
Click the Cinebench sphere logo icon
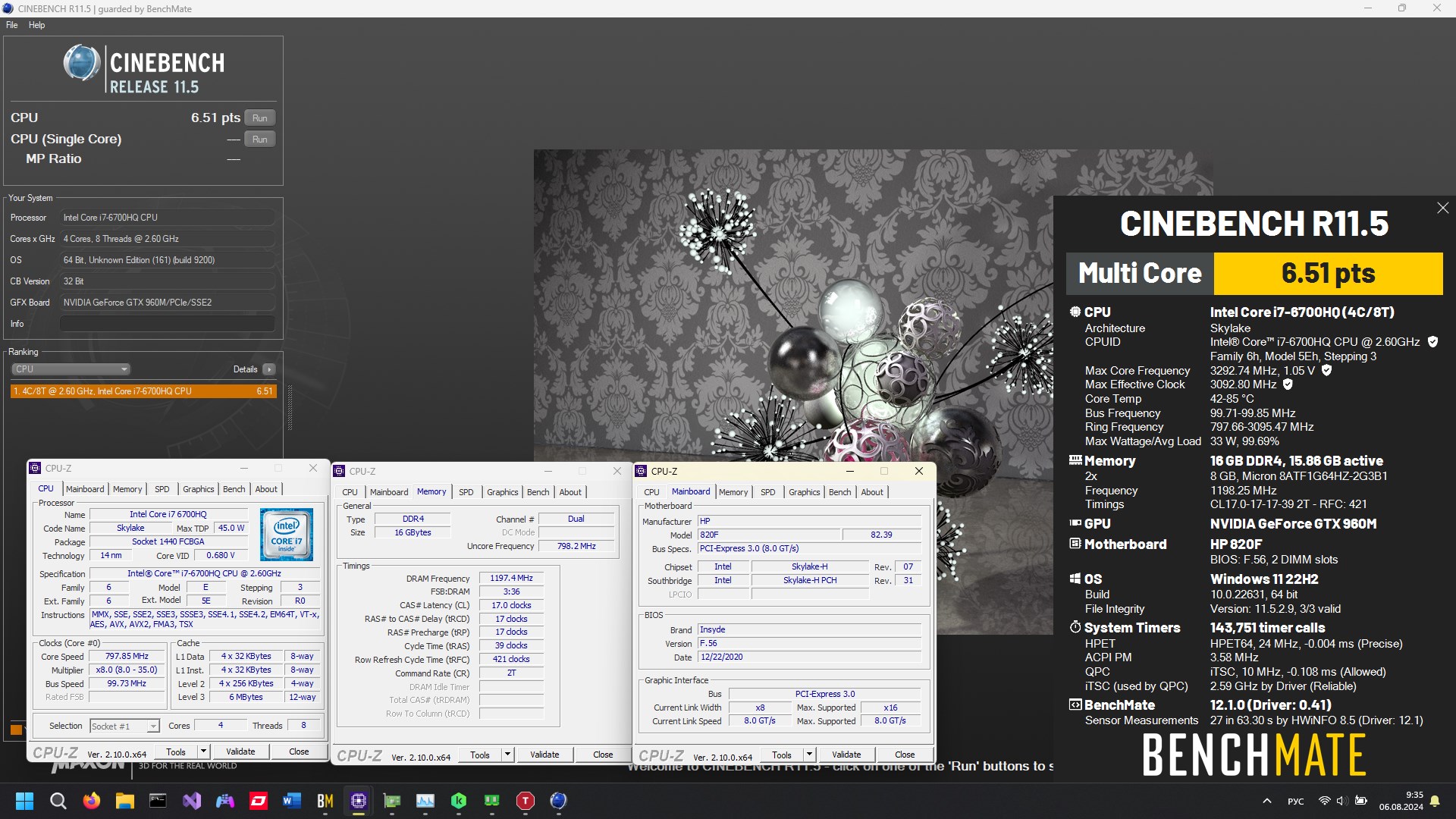81,64
